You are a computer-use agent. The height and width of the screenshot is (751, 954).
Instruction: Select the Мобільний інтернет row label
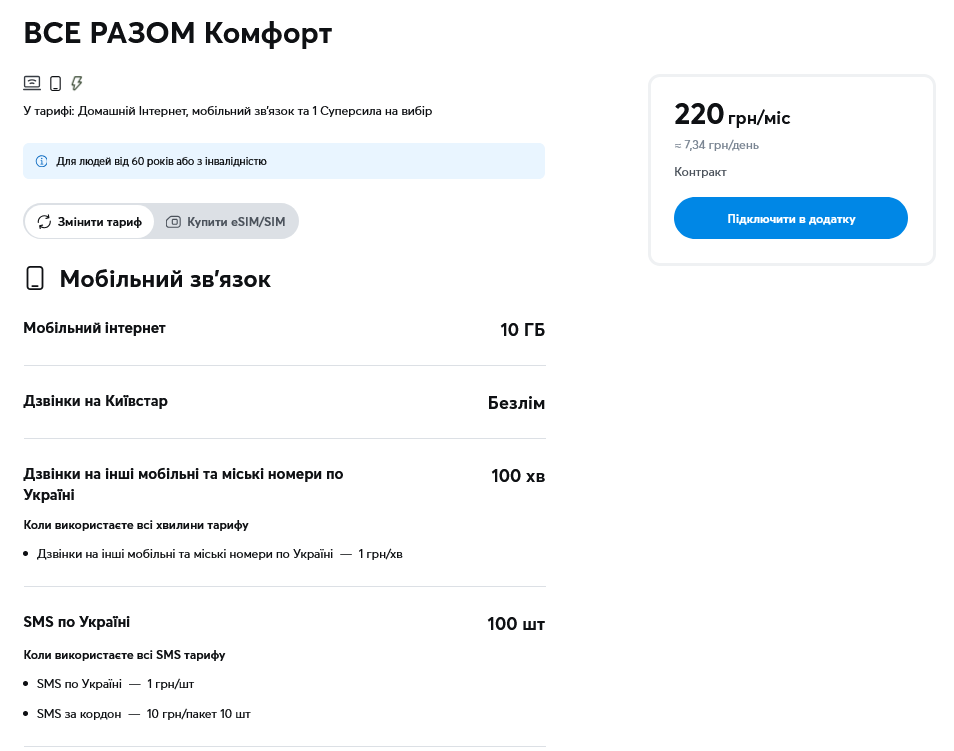click(x=94, y=328)
